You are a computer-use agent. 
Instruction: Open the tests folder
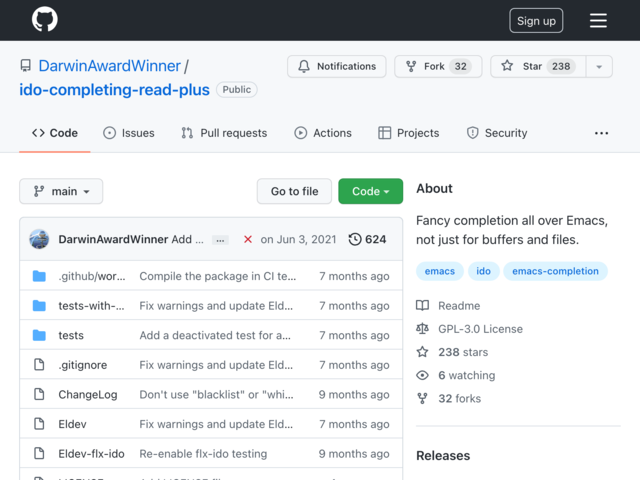pos(71,336)
